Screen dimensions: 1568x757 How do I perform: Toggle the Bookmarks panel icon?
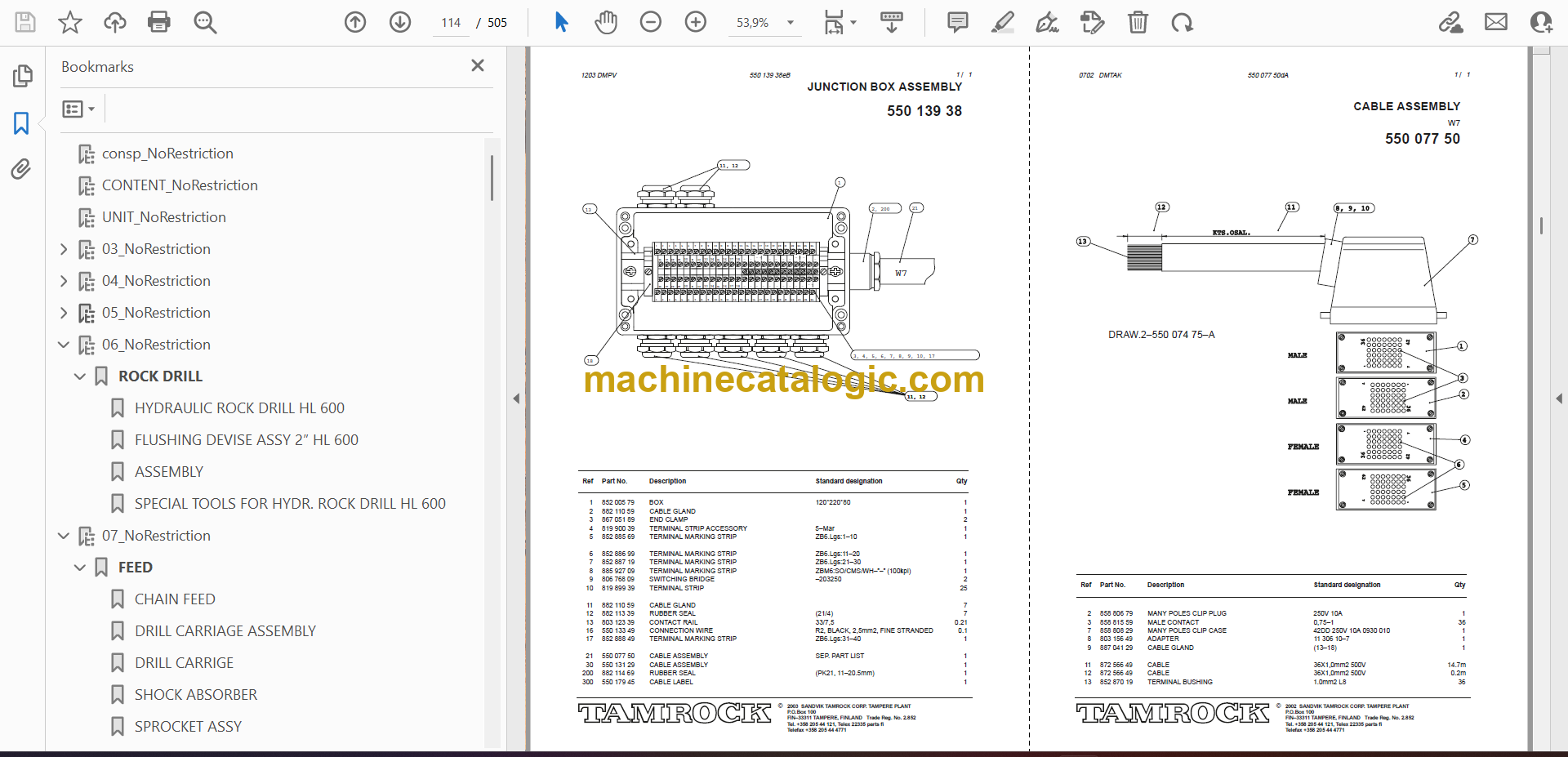pos(22,123)
